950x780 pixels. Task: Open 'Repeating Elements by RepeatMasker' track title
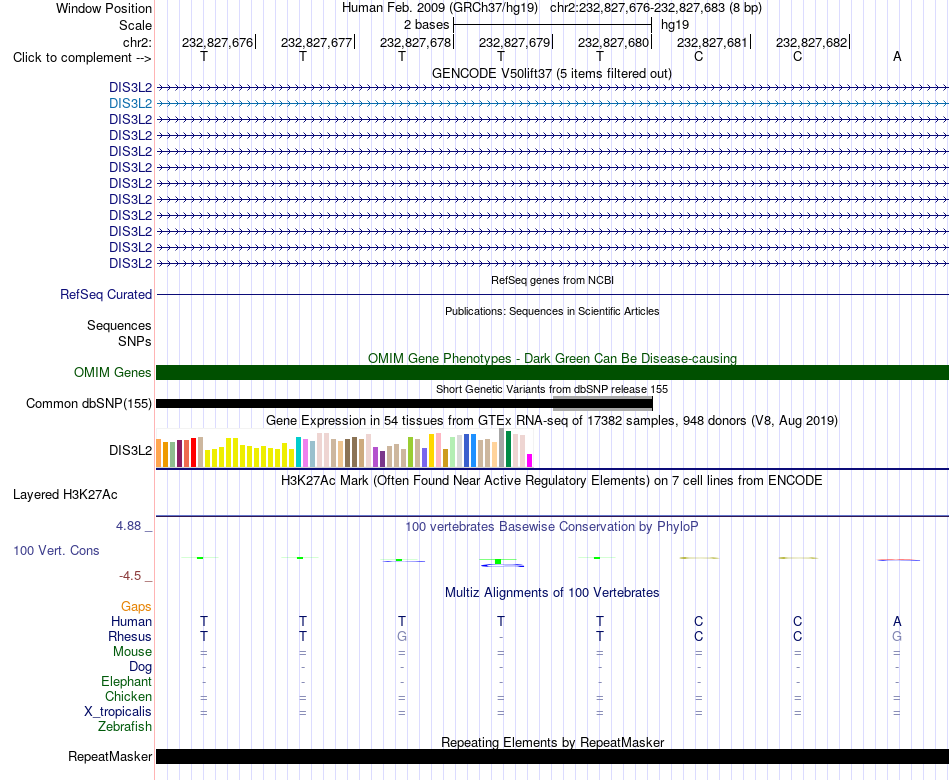(552, 742)
